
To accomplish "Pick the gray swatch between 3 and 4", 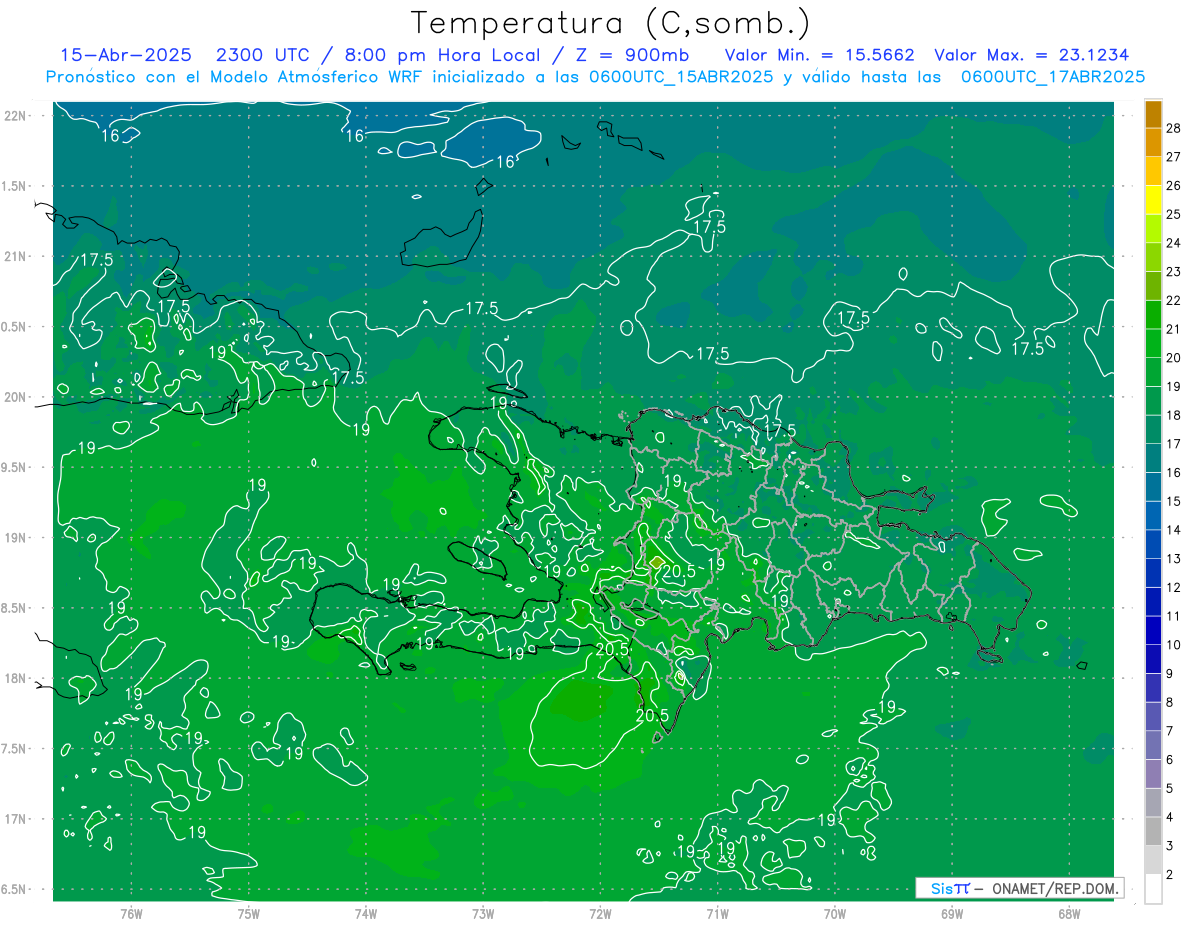I will 1154,832.
